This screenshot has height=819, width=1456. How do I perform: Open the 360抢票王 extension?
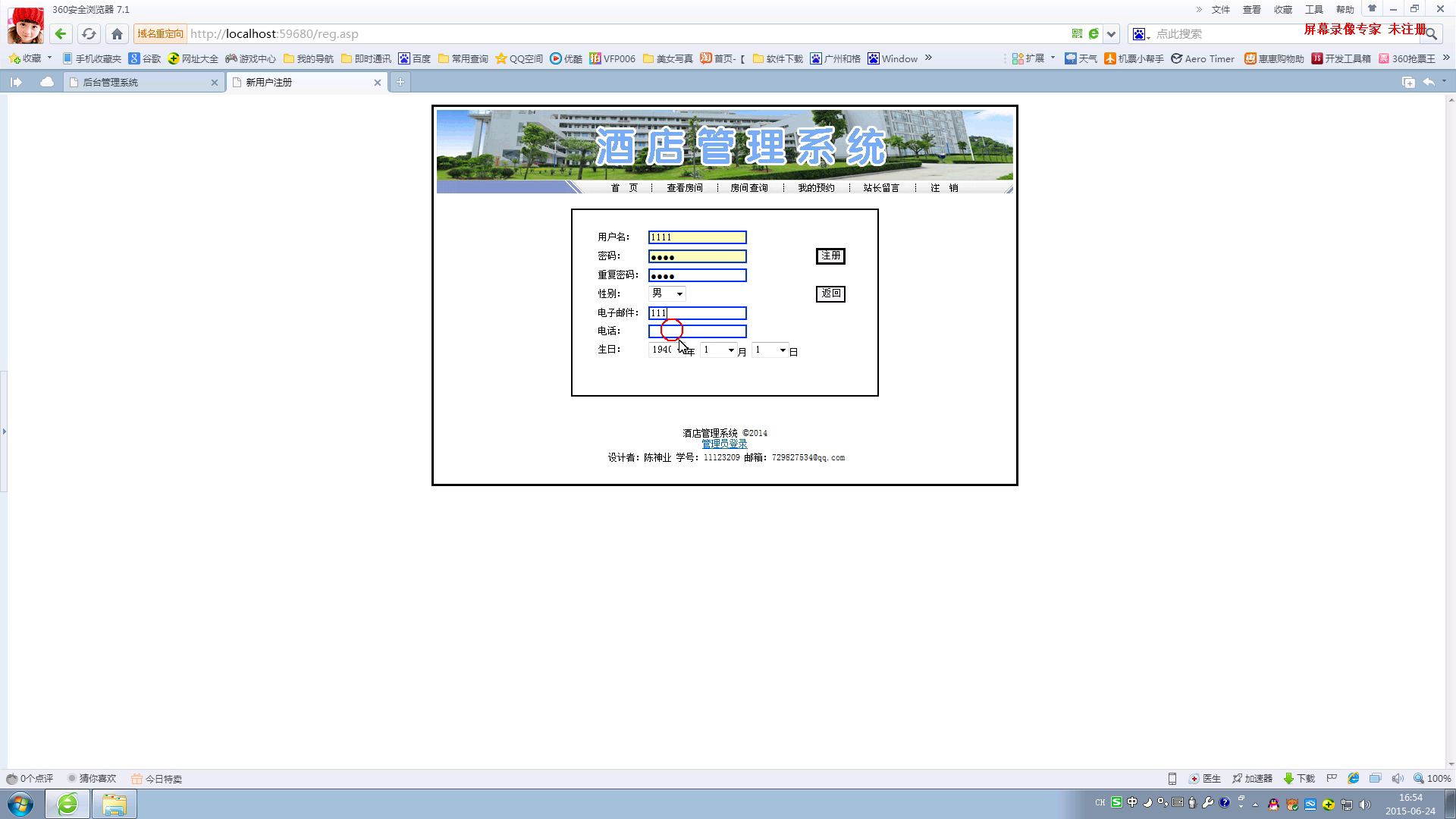click(x=1407, y=58)
